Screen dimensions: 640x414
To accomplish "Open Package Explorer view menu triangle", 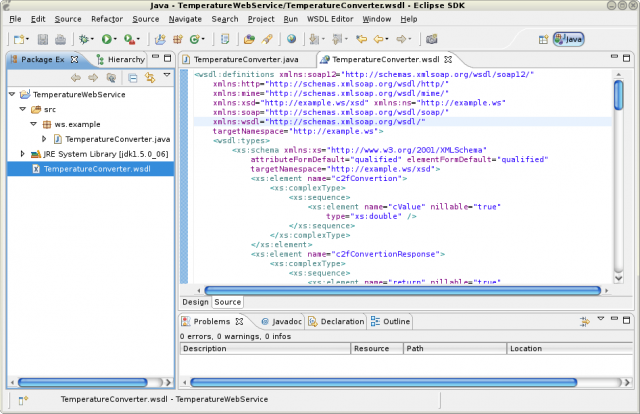I will [x=167, y=75].
